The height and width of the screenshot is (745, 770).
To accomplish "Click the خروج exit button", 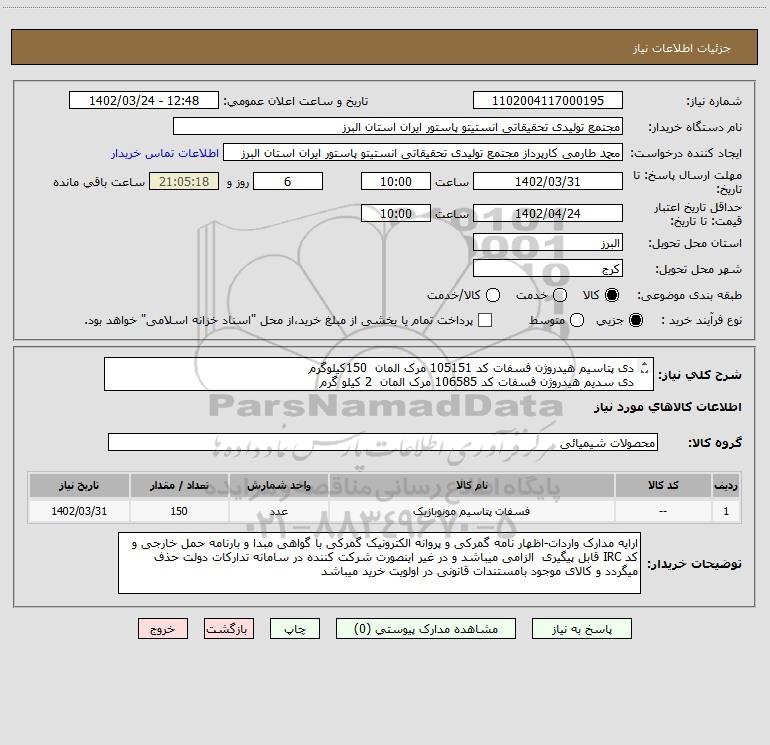I will pyautogui.click(x=163, y=629).
